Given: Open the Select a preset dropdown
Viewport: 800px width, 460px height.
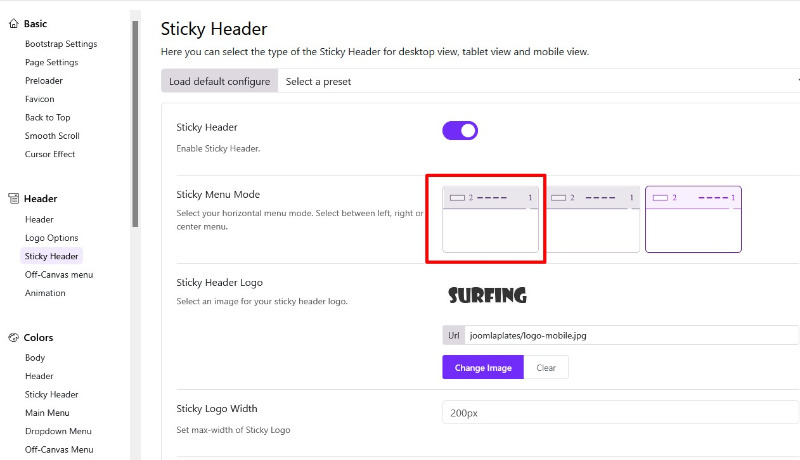Looking at the screenshot, I should pos(540,81).
